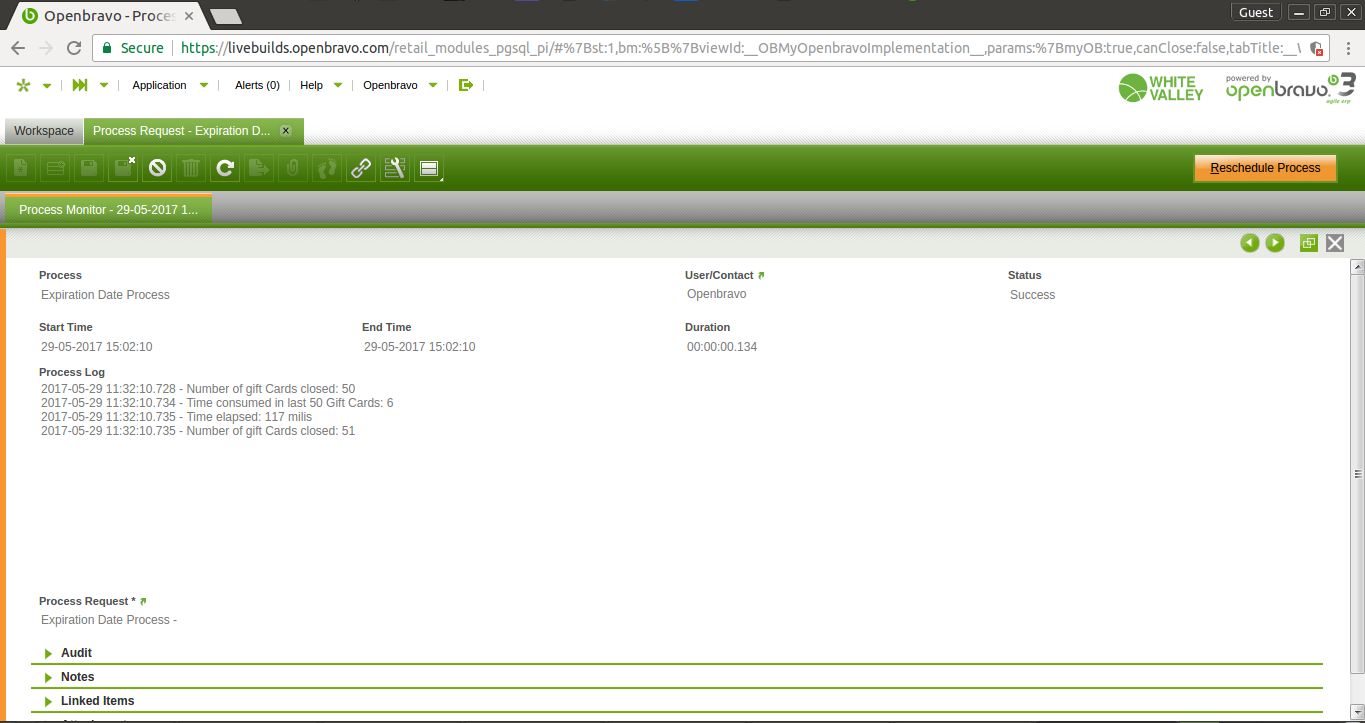Click the Insert Row in grid icon
Screen dimensions: 1365x723
(x=55, y=168)
